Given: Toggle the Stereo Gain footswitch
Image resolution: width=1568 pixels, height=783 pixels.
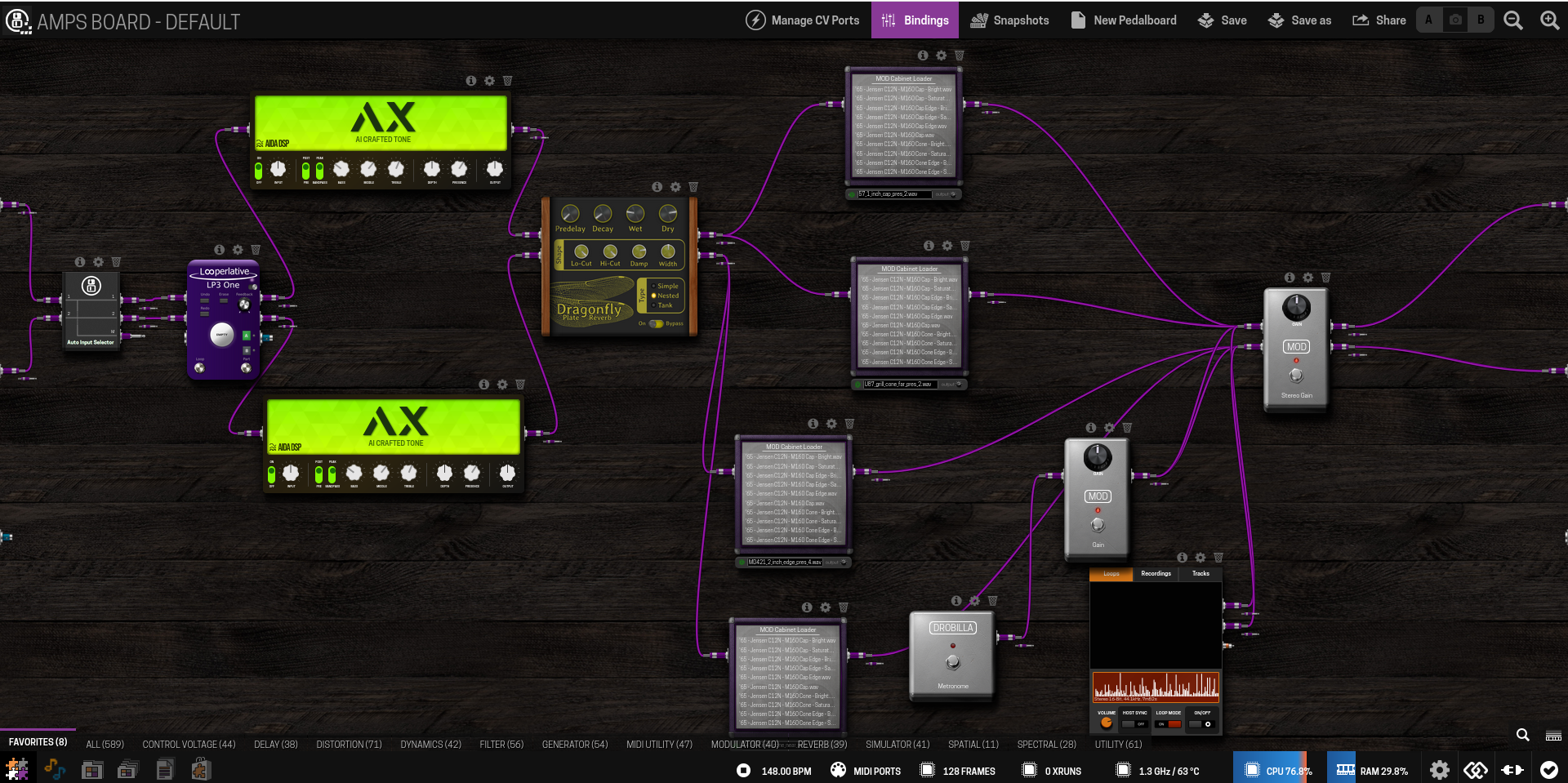Looking at the screenshot, I should pyautogui.click(x=1296, y=376).
